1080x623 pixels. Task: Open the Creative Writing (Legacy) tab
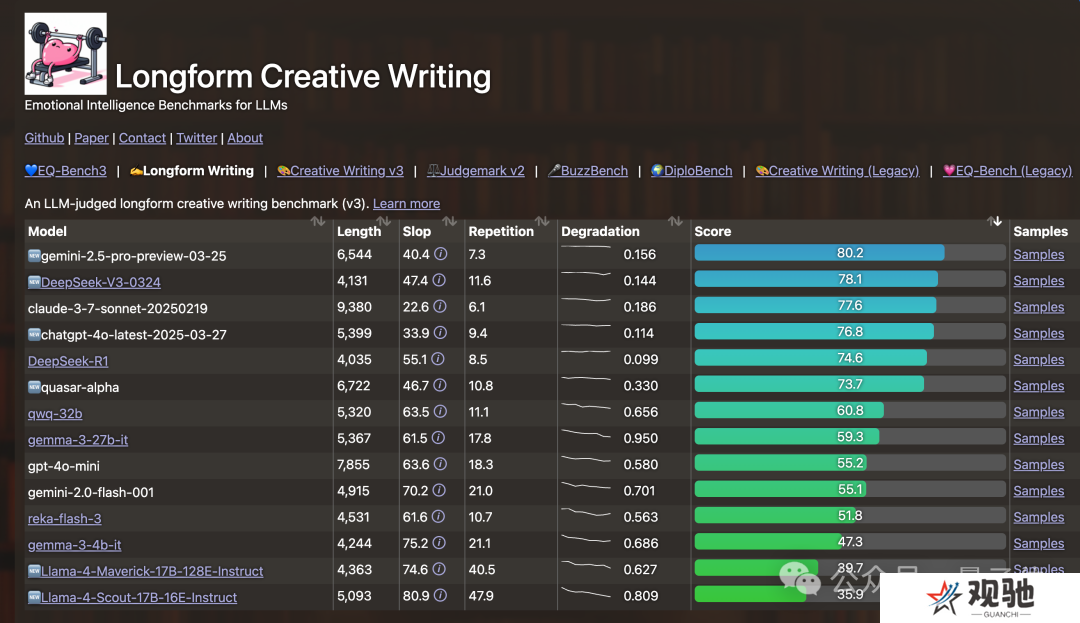838,171
